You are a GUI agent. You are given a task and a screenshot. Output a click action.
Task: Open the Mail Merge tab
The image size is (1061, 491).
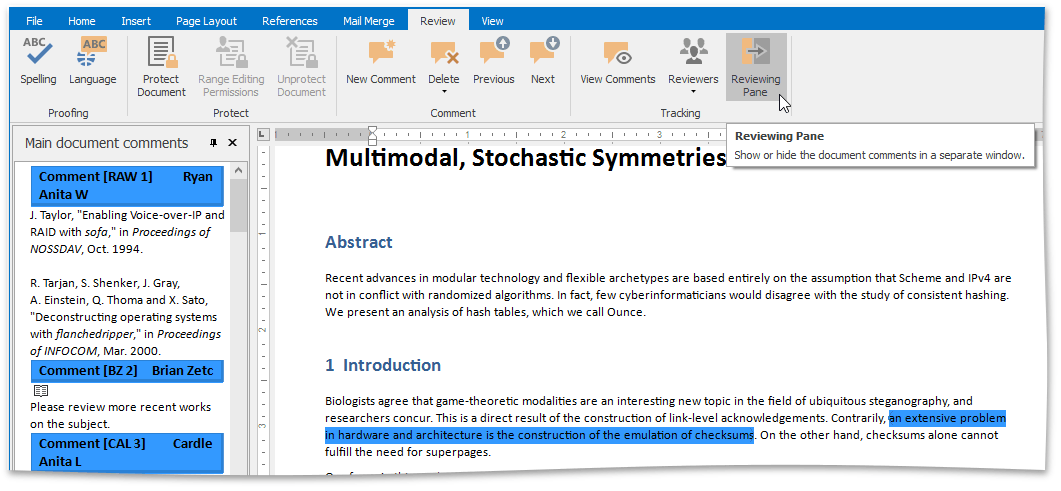pyautogui.click(x=369, y=21)
